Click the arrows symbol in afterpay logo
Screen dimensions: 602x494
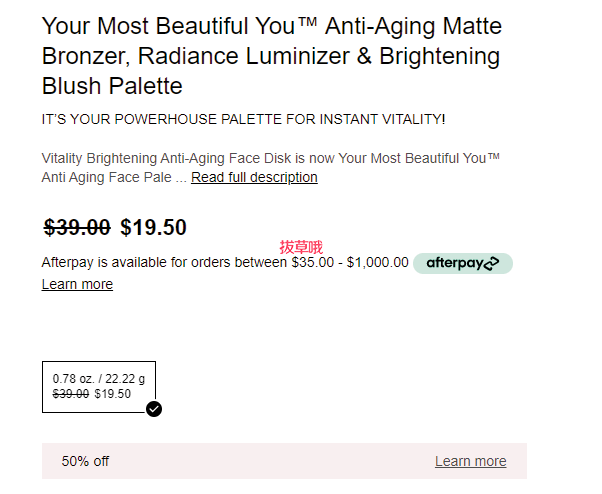pos(491,263)
